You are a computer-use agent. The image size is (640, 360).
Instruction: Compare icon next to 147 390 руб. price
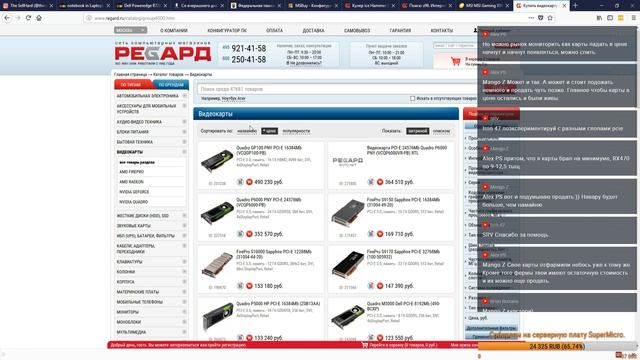click(x=371, y=286)
